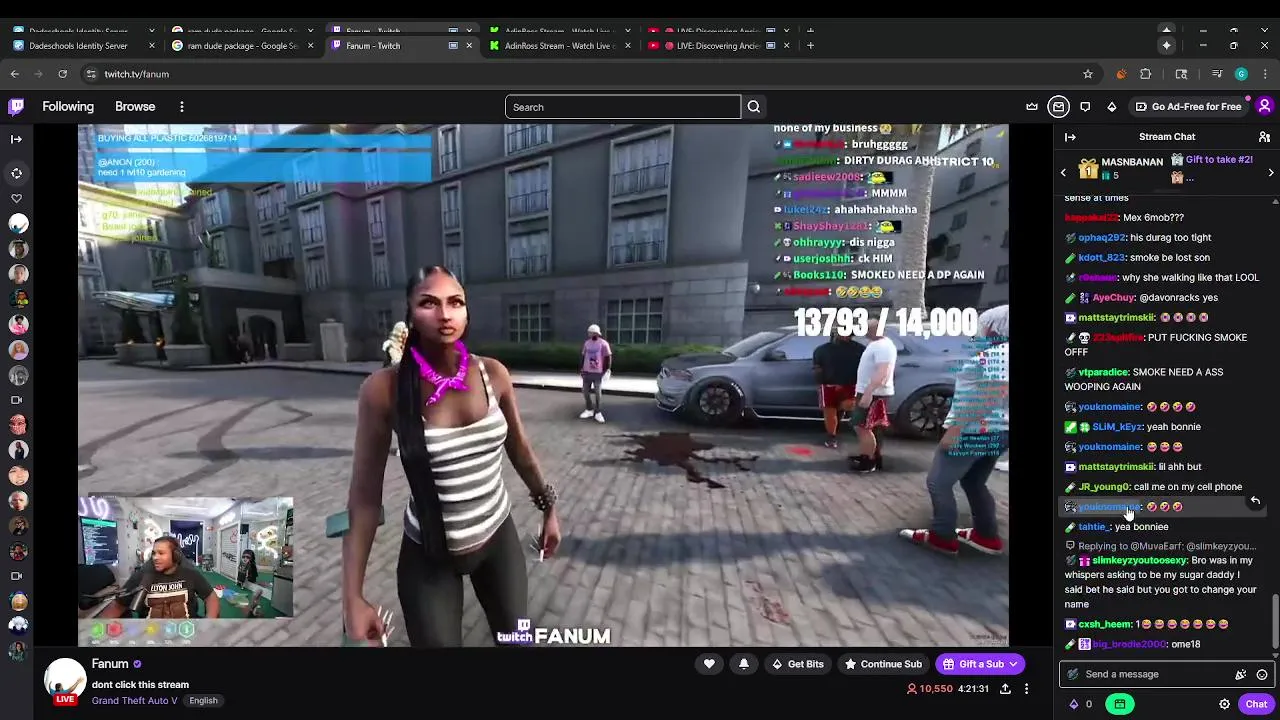This screenshot has width=1280, height=720.
Task: Open the emote picker smiley icon
Action: [x=1262, y=675]
